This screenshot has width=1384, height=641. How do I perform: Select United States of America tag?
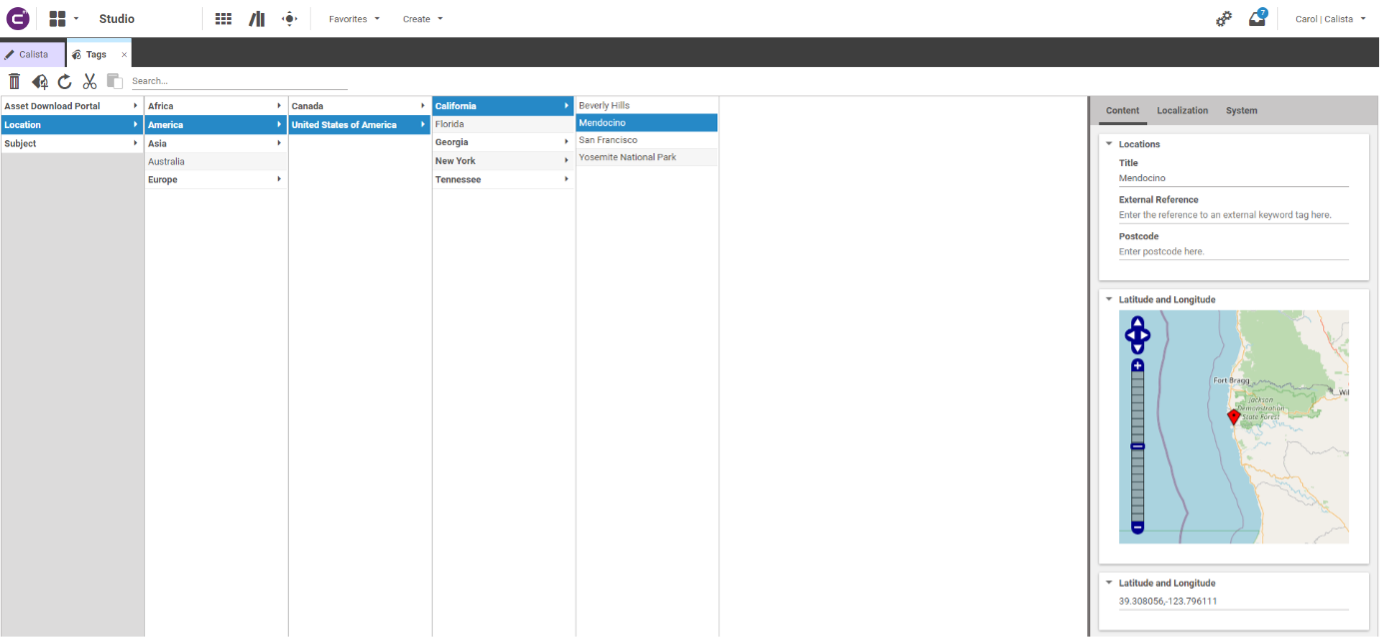pos(360,125)
